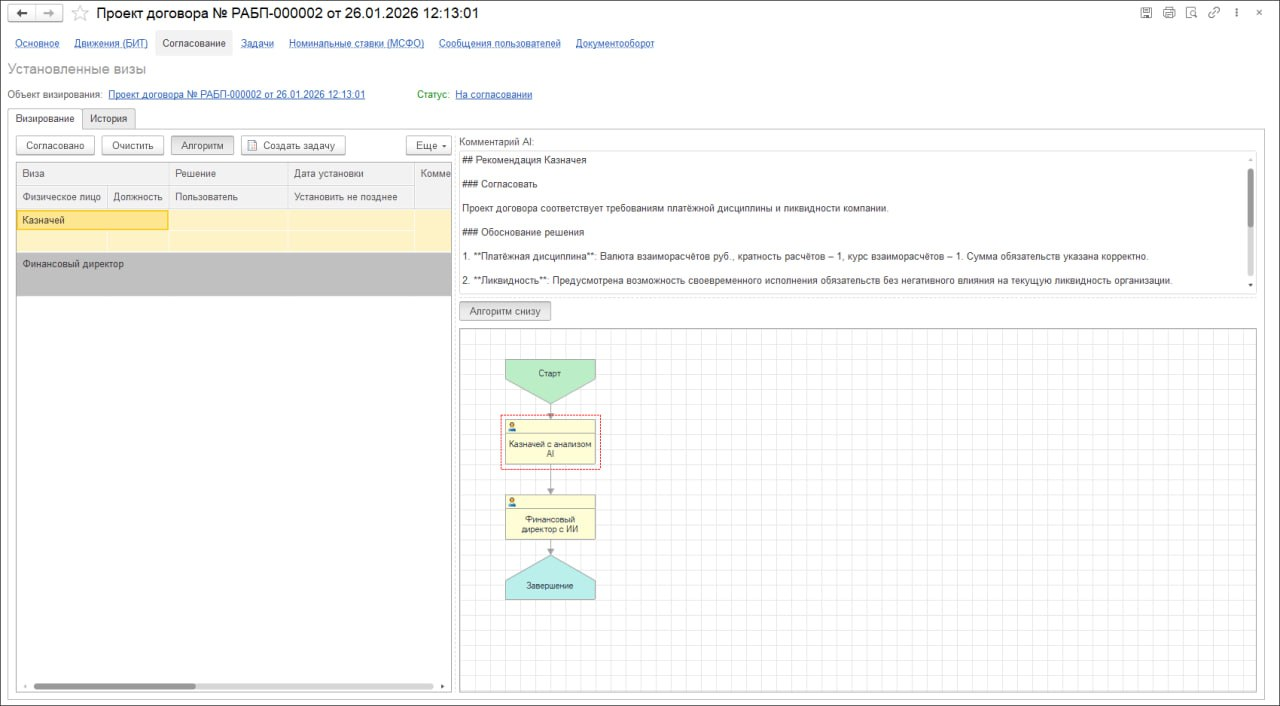
Task: Select the Финансовый директор visa row
Action: [234, 274]
